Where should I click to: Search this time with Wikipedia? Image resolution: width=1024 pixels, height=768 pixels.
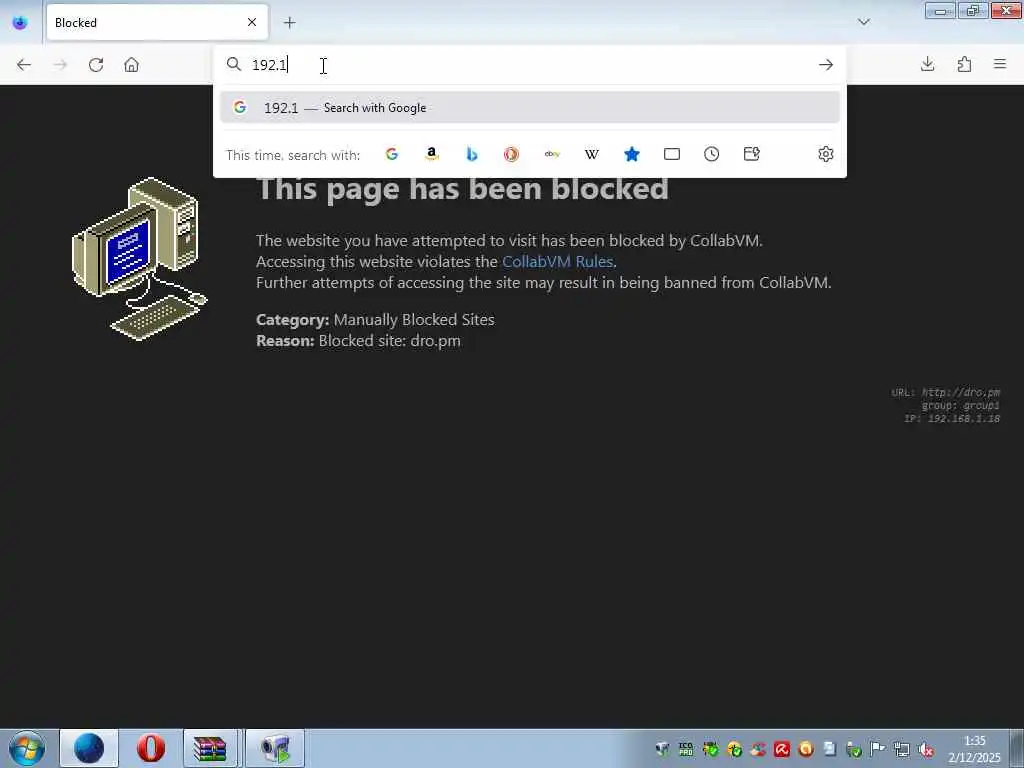592,154
